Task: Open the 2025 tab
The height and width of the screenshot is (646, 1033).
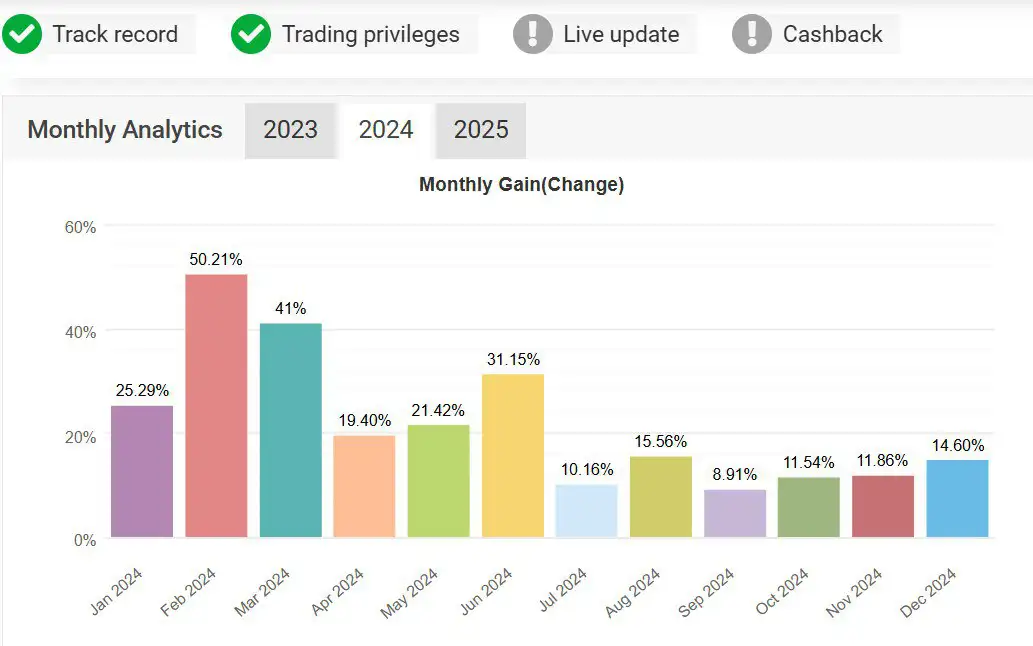Action: pos(481,130)
